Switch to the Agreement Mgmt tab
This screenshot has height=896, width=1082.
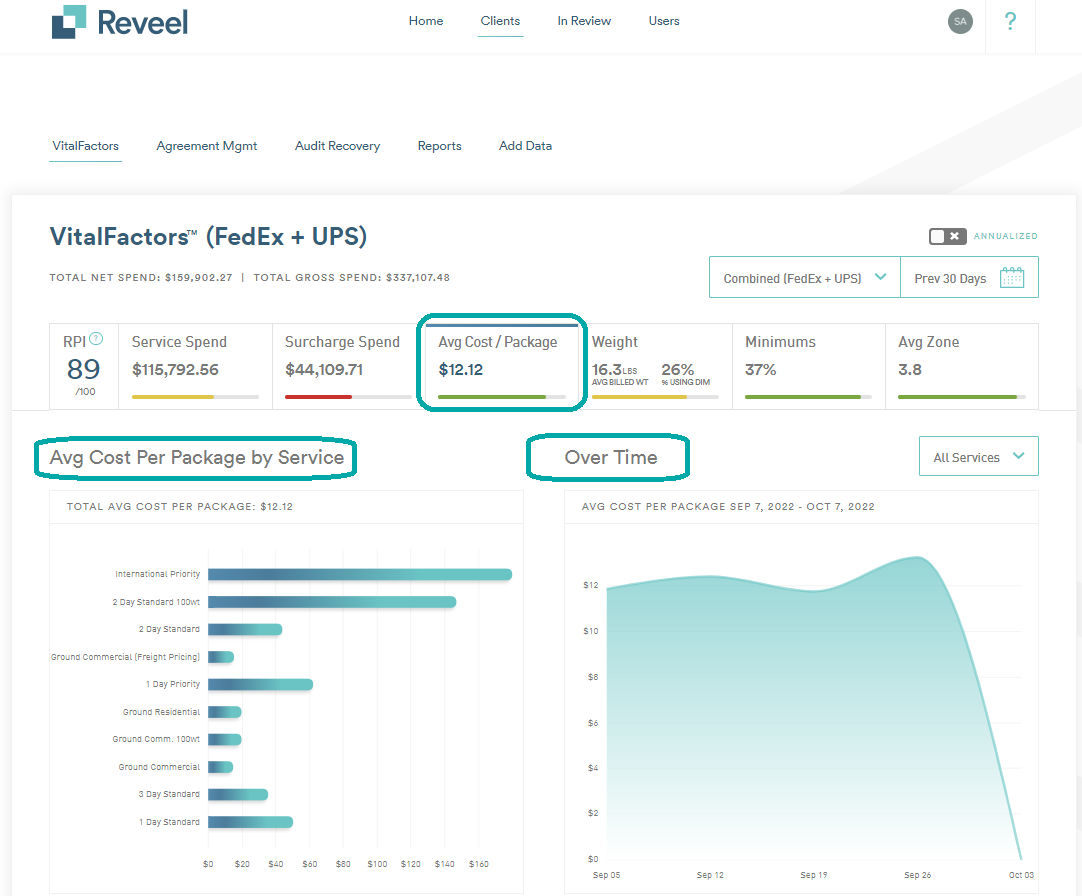pos(206,146)
